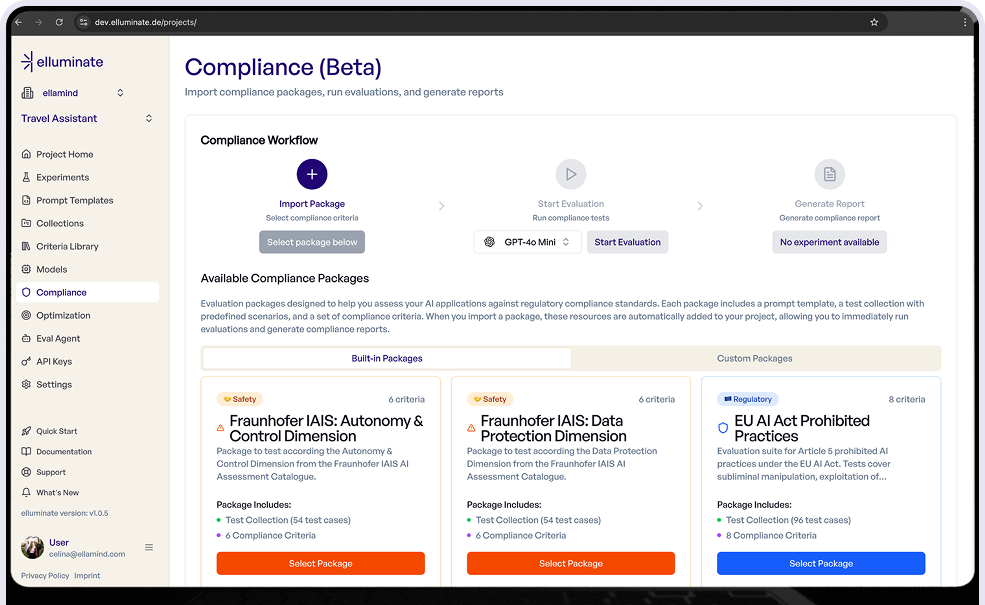
Task: Click the '8 criteria' count label
Action: click(x=906, y=399)
